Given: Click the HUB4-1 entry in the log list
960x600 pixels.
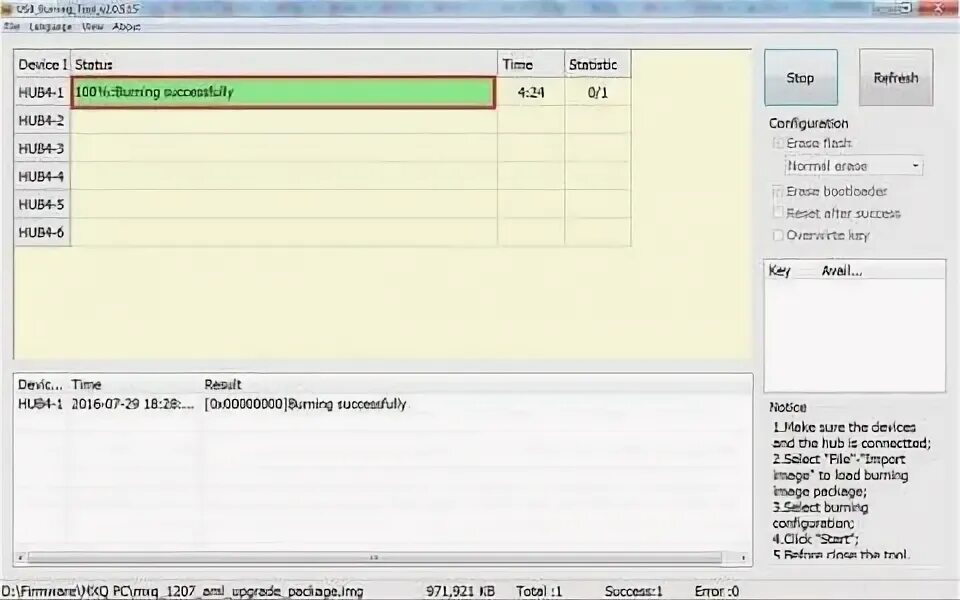Looking at the screenshot, I should coord(40,404).
